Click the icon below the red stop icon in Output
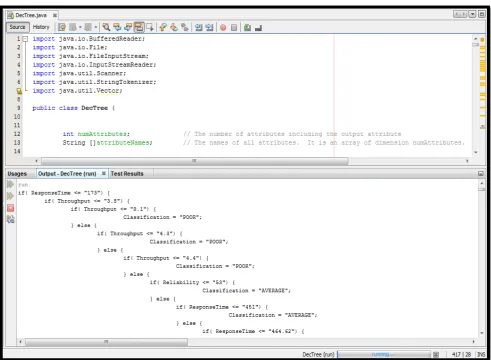491x360 pixels. 10,219
